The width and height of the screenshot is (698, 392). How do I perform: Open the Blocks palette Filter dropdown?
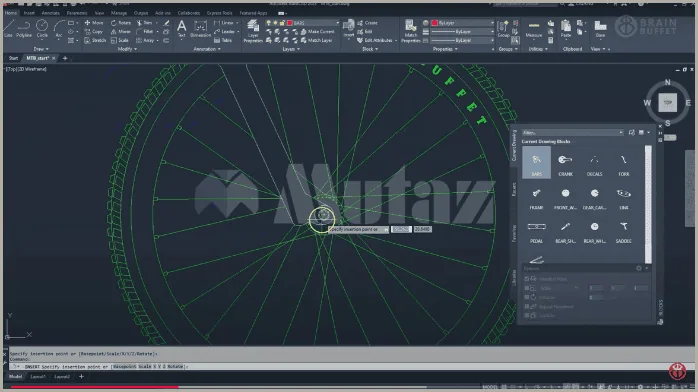coord(621,133)
